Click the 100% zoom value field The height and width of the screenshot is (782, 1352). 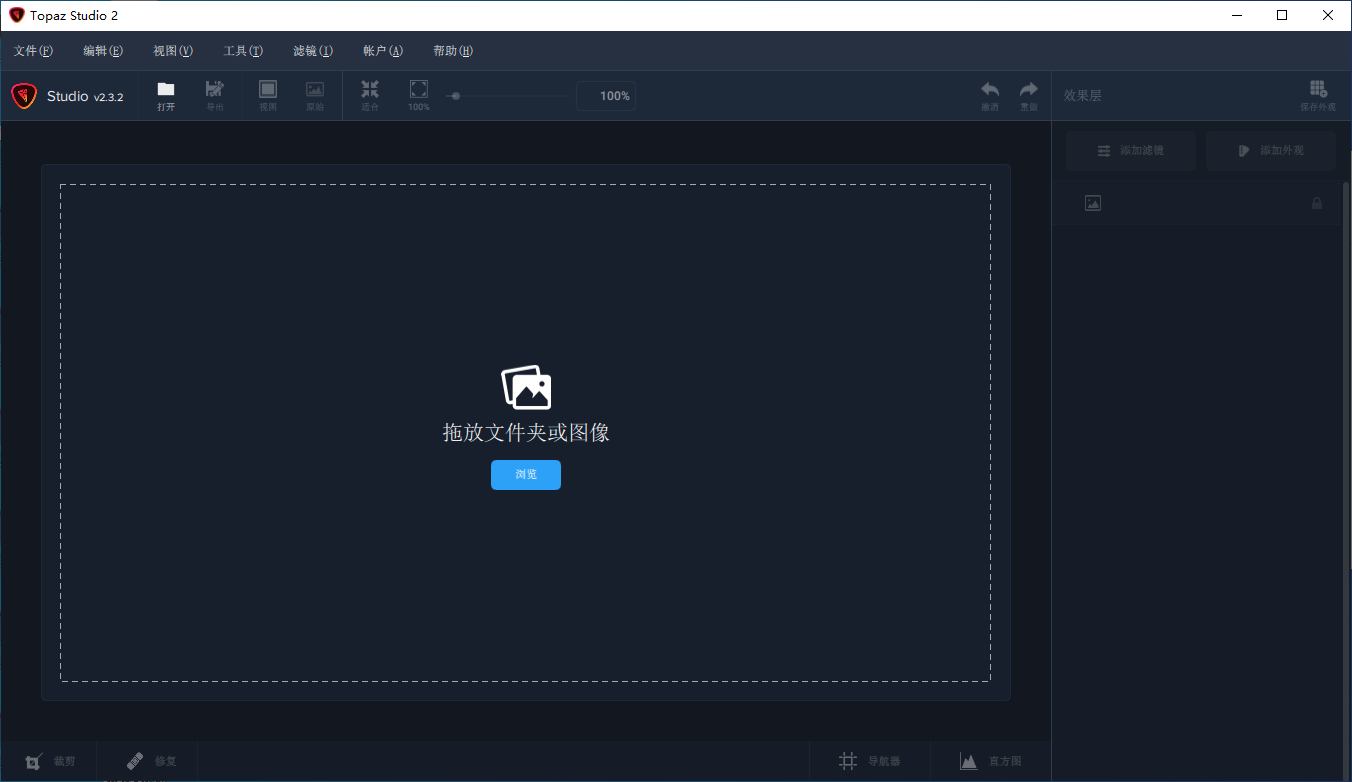coord(606,96)
